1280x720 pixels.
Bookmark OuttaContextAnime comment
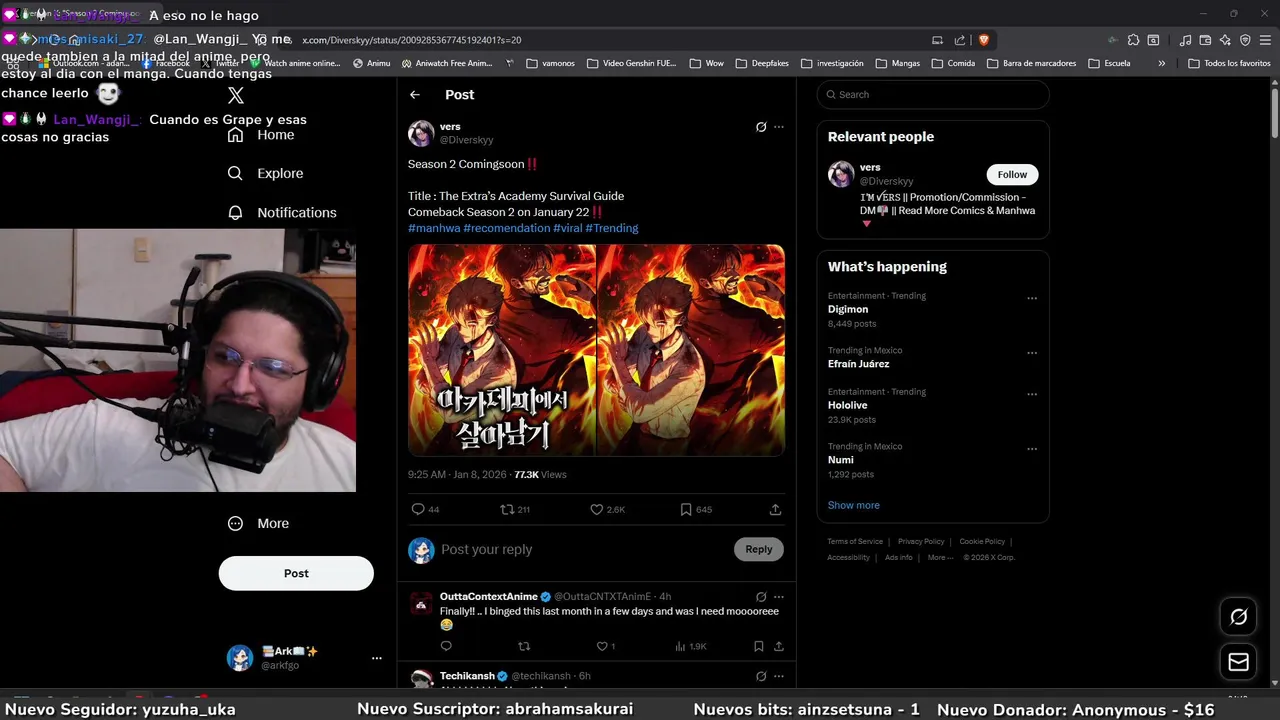759,646
